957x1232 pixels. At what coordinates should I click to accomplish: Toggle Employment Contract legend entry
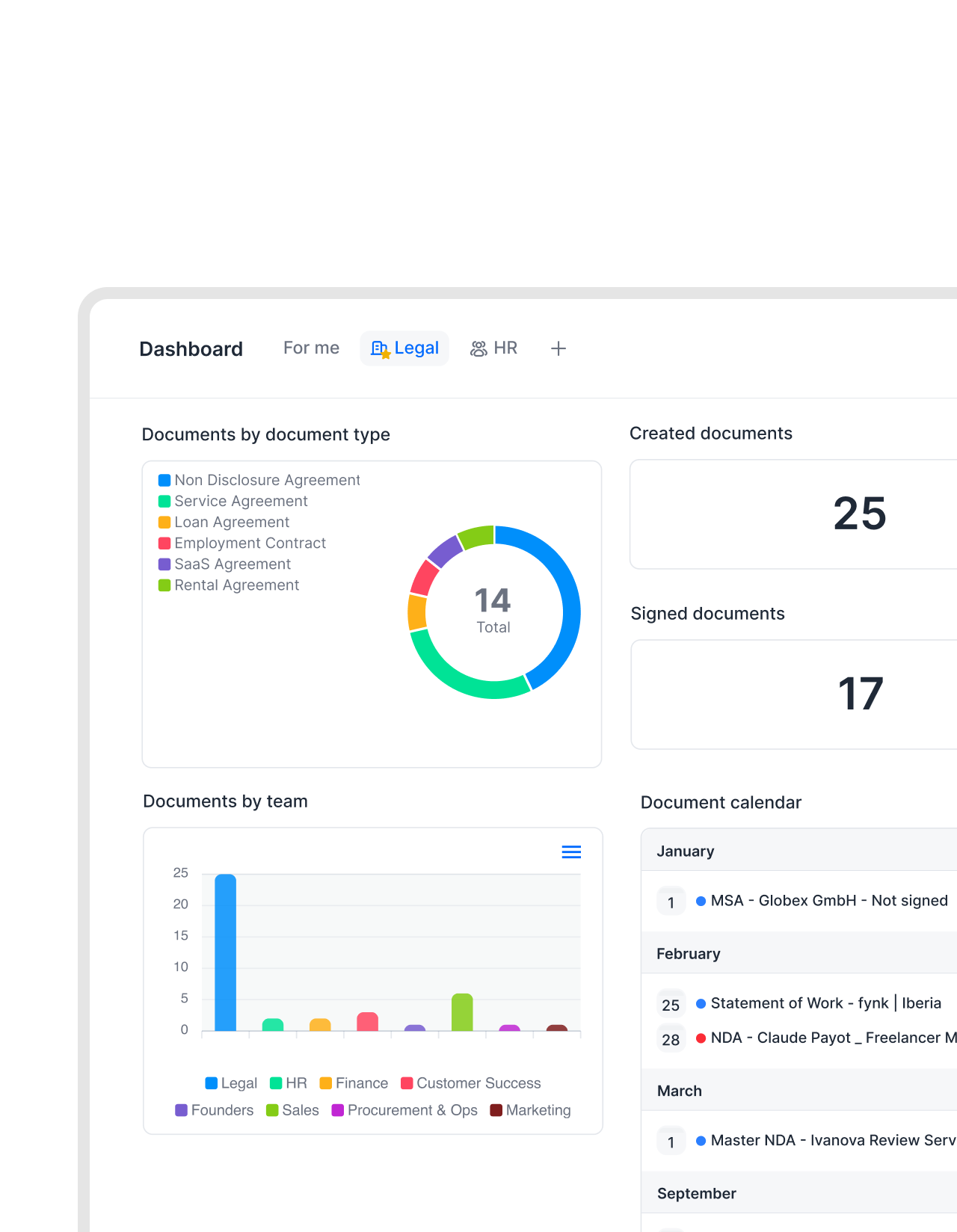click(242, 543)
